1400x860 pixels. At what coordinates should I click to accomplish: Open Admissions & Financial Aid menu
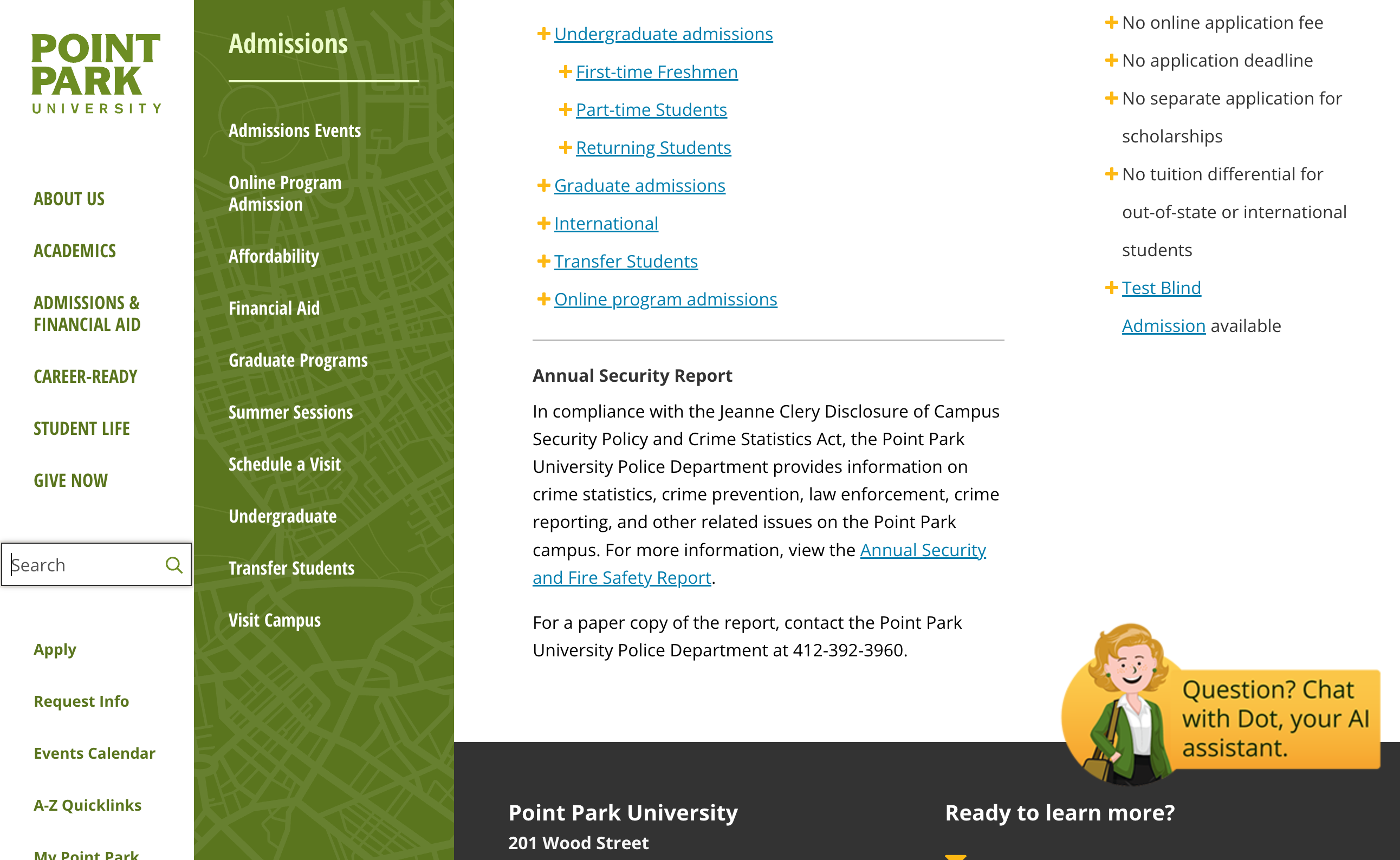[x=87, y=314]
